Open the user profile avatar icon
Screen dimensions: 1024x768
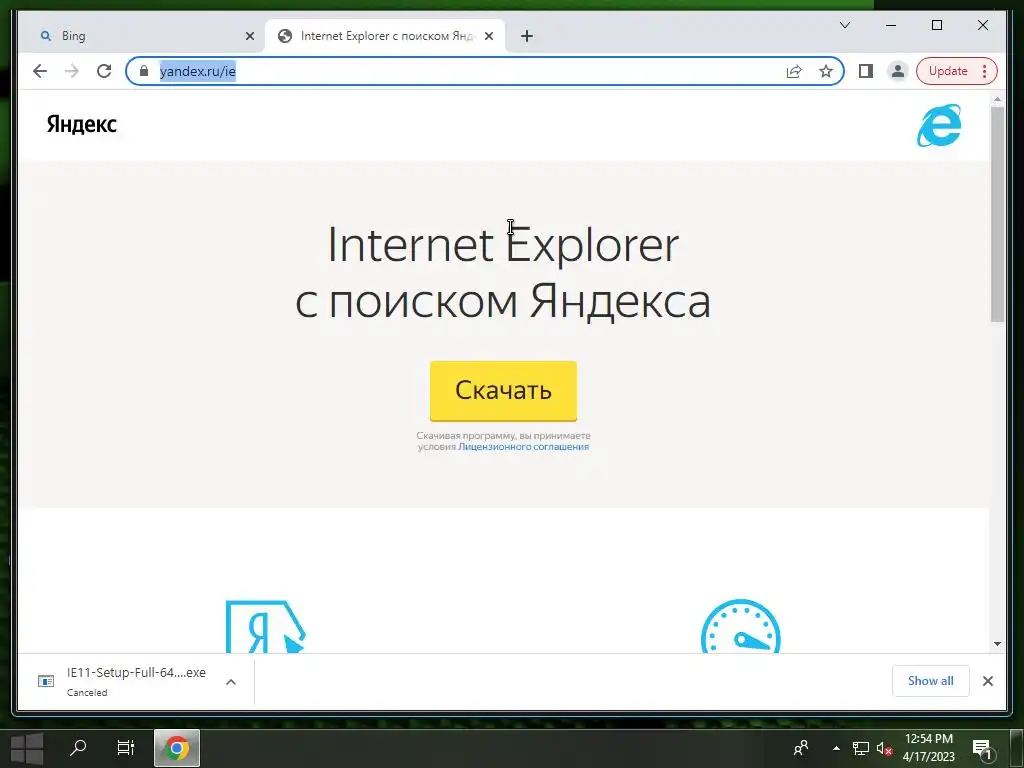898,71
